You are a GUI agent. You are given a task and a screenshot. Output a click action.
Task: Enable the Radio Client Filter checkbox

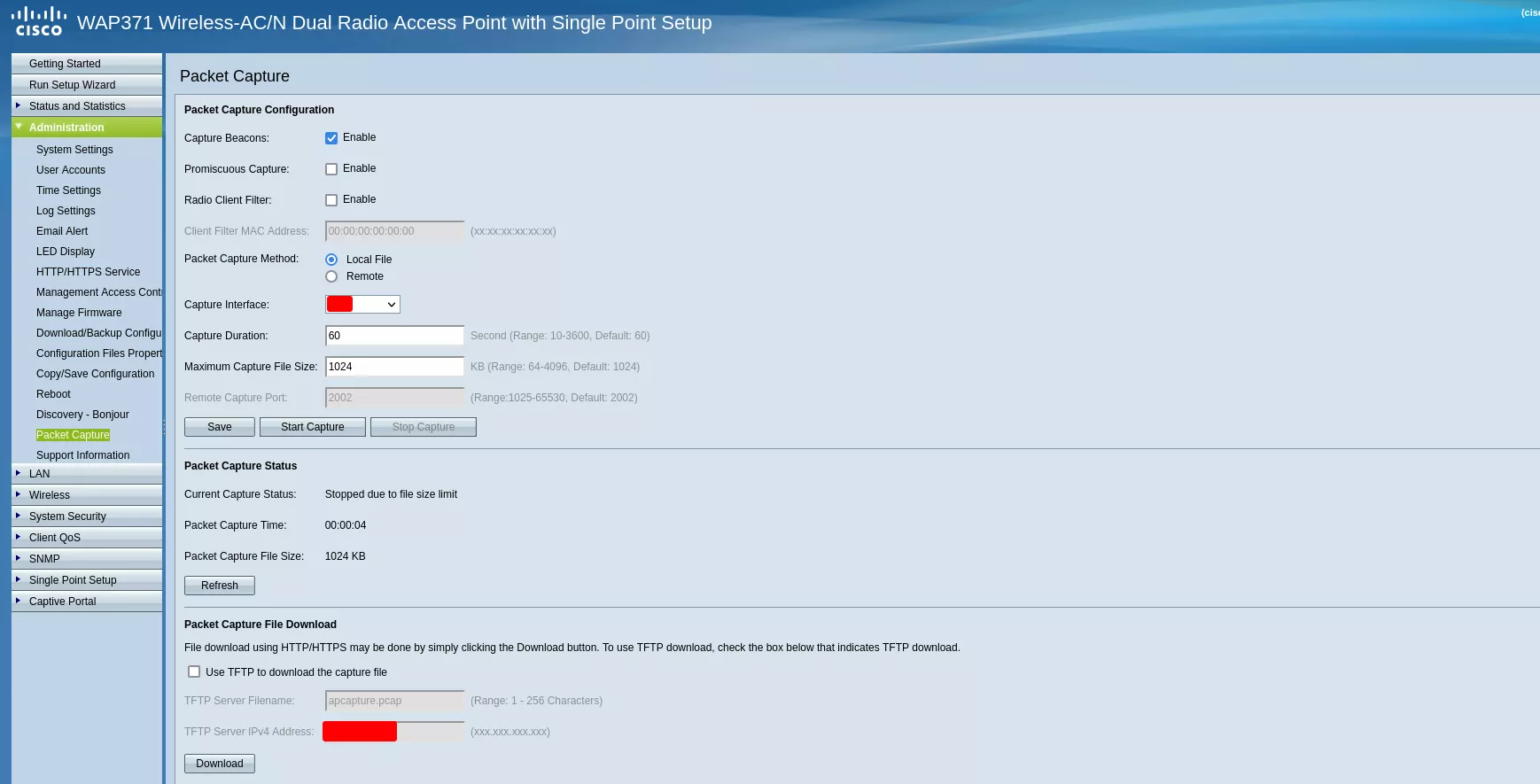click(x=331, y=200)
